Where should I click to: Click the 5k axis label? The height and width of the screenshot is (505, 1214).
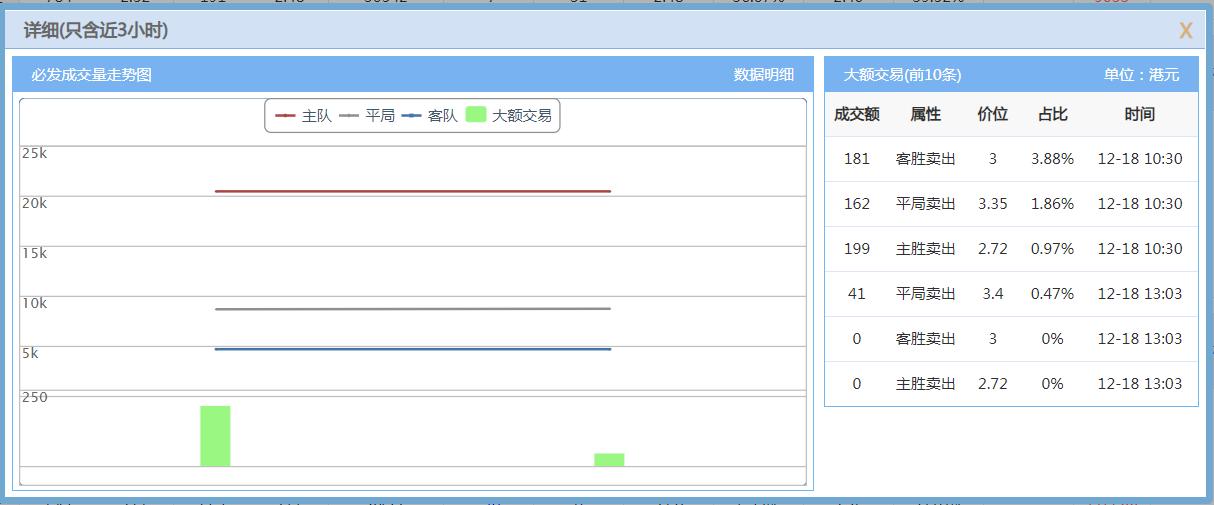pos(31,354)
